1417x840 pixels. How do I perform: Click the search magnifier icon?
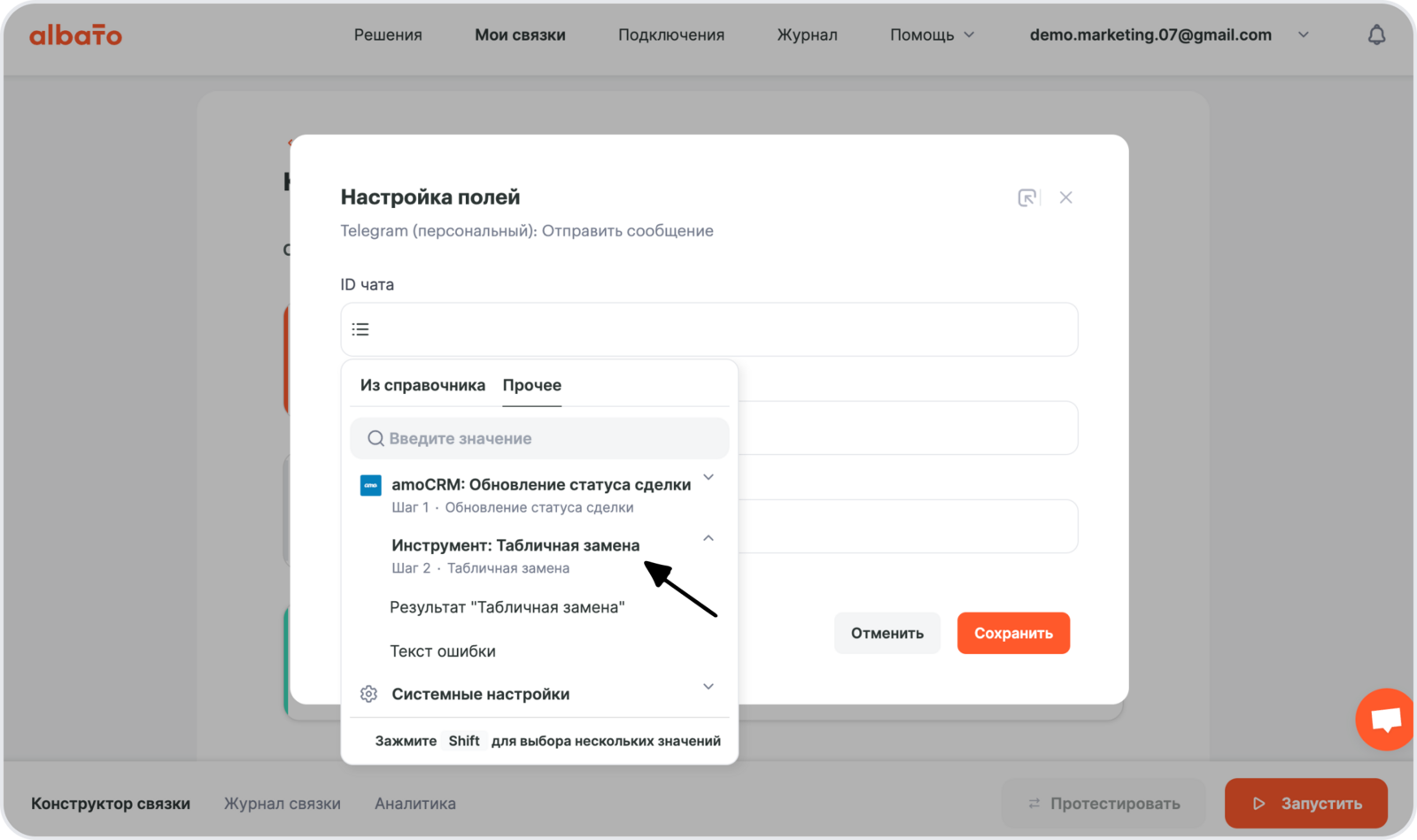[x=376, y=439]
